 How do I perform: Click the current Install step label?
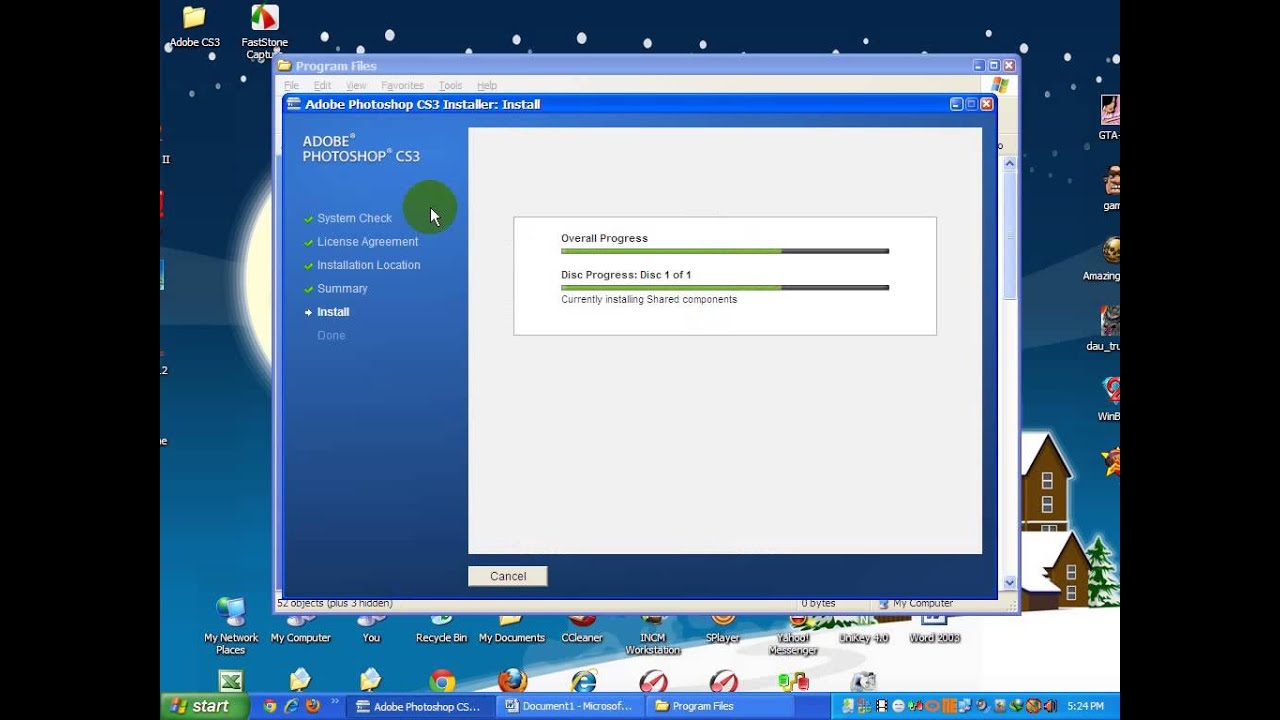point(333,312)
